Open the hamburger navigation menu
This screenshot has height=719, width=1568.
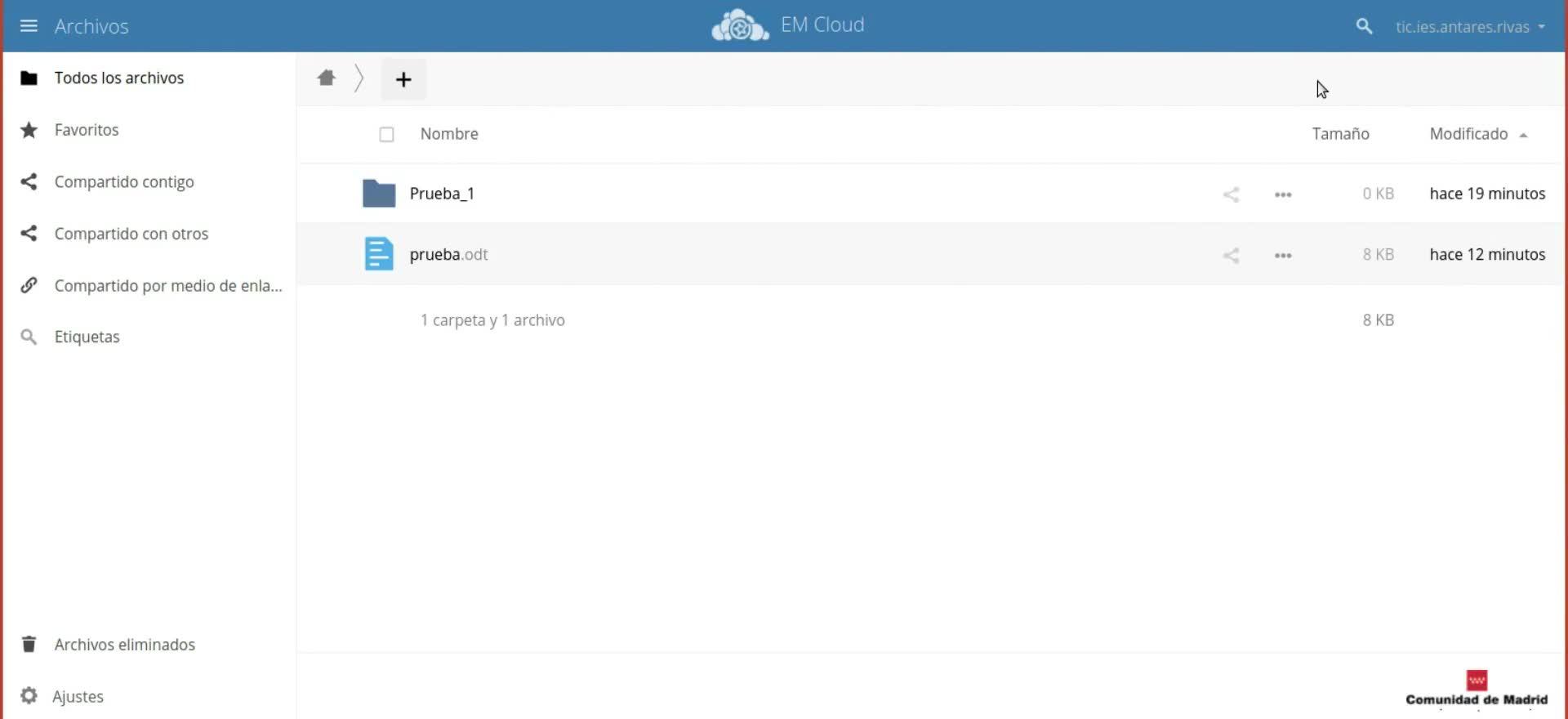tap(29, 26)
